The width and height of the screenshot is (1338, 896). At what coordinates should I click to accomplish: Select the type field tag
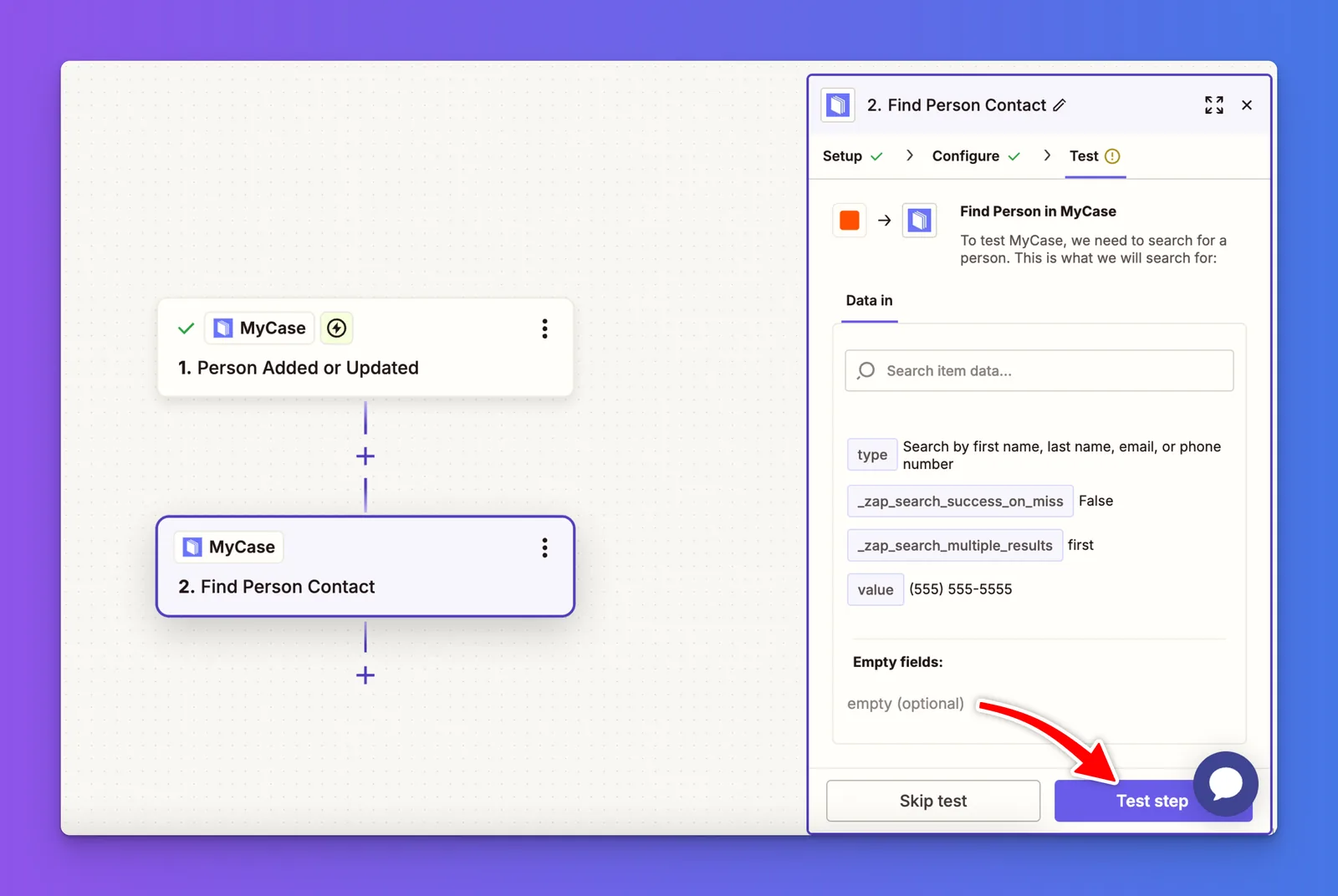872,455
